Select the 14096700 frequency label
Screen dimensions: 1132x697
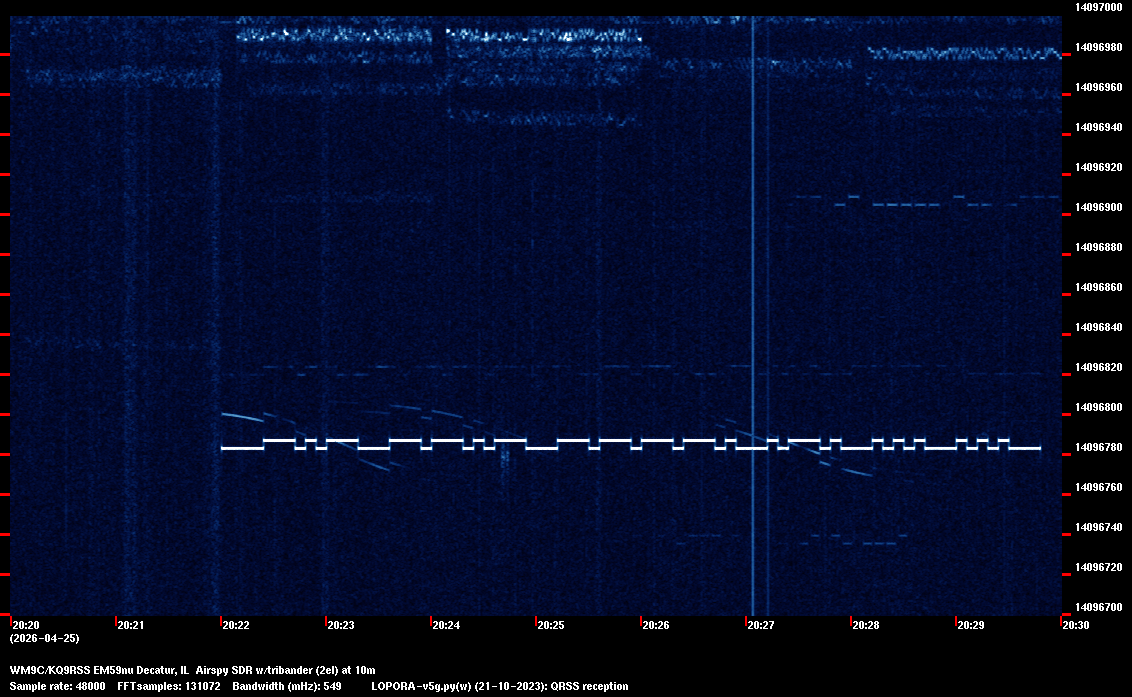[1097, 607]
